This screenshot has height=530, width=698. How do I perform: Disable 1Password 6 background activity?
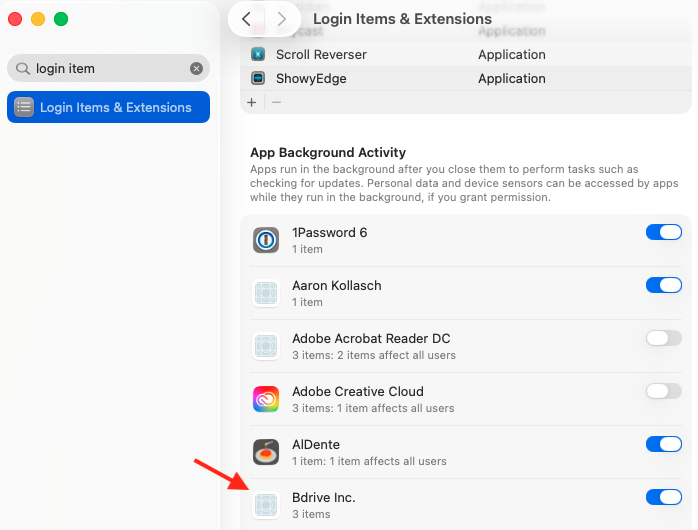point(663,232)
